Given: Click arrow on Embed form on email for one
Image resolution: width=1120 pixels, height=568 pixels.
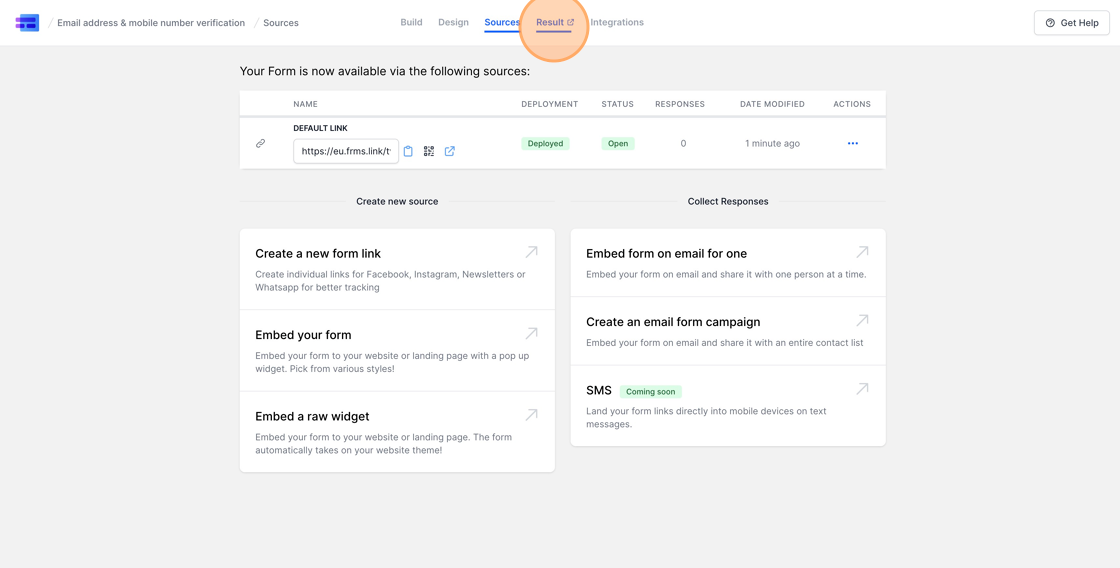Looking at the screenshot, I should click(x=862, y=252).
